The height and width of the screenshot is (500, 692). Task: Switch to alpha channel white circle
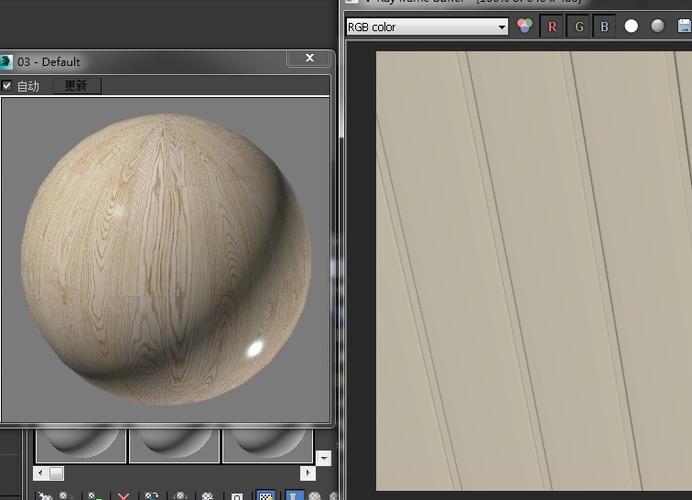coord(631,26)
